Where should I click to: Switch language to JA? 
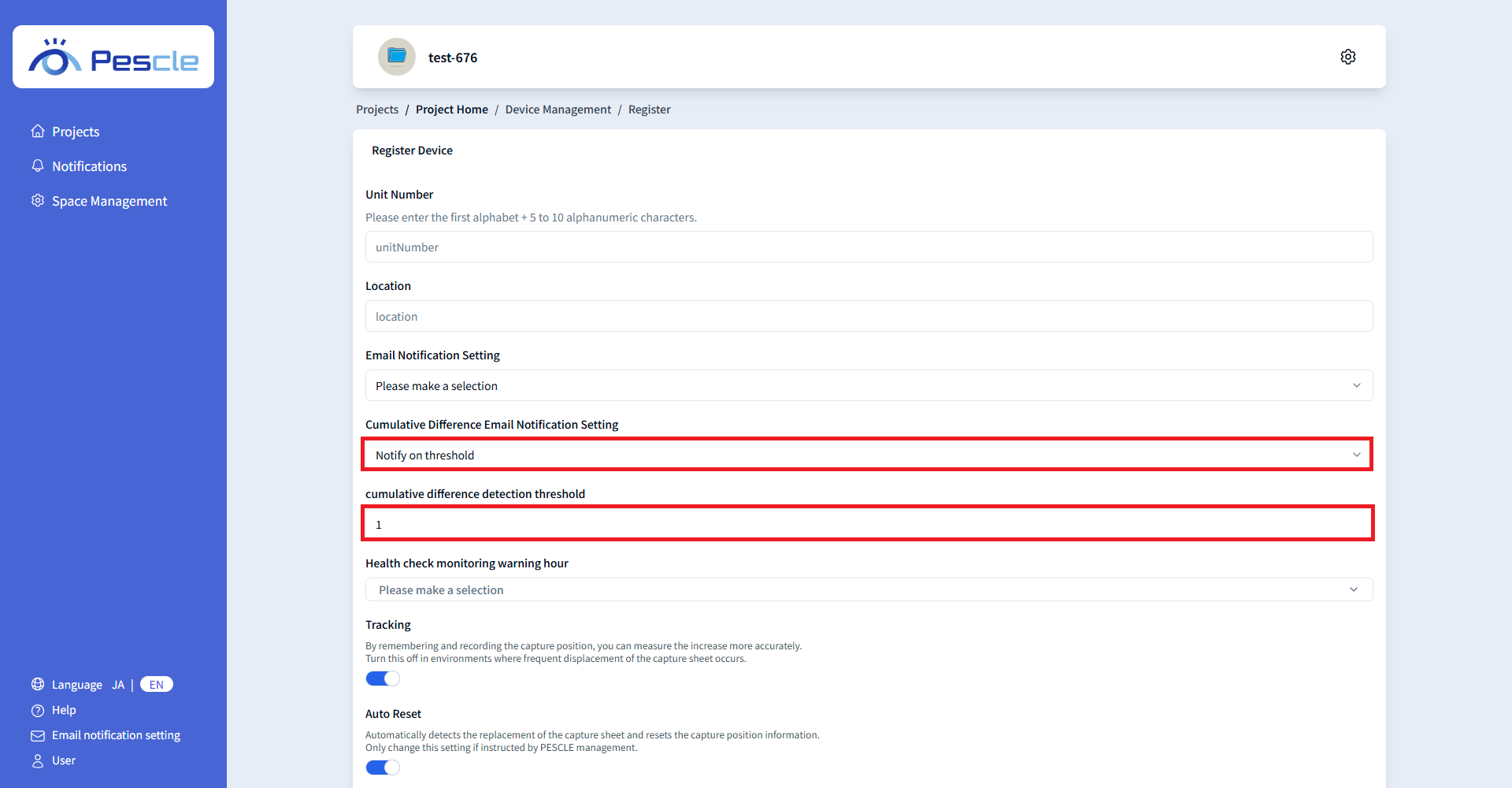(118, 685)
